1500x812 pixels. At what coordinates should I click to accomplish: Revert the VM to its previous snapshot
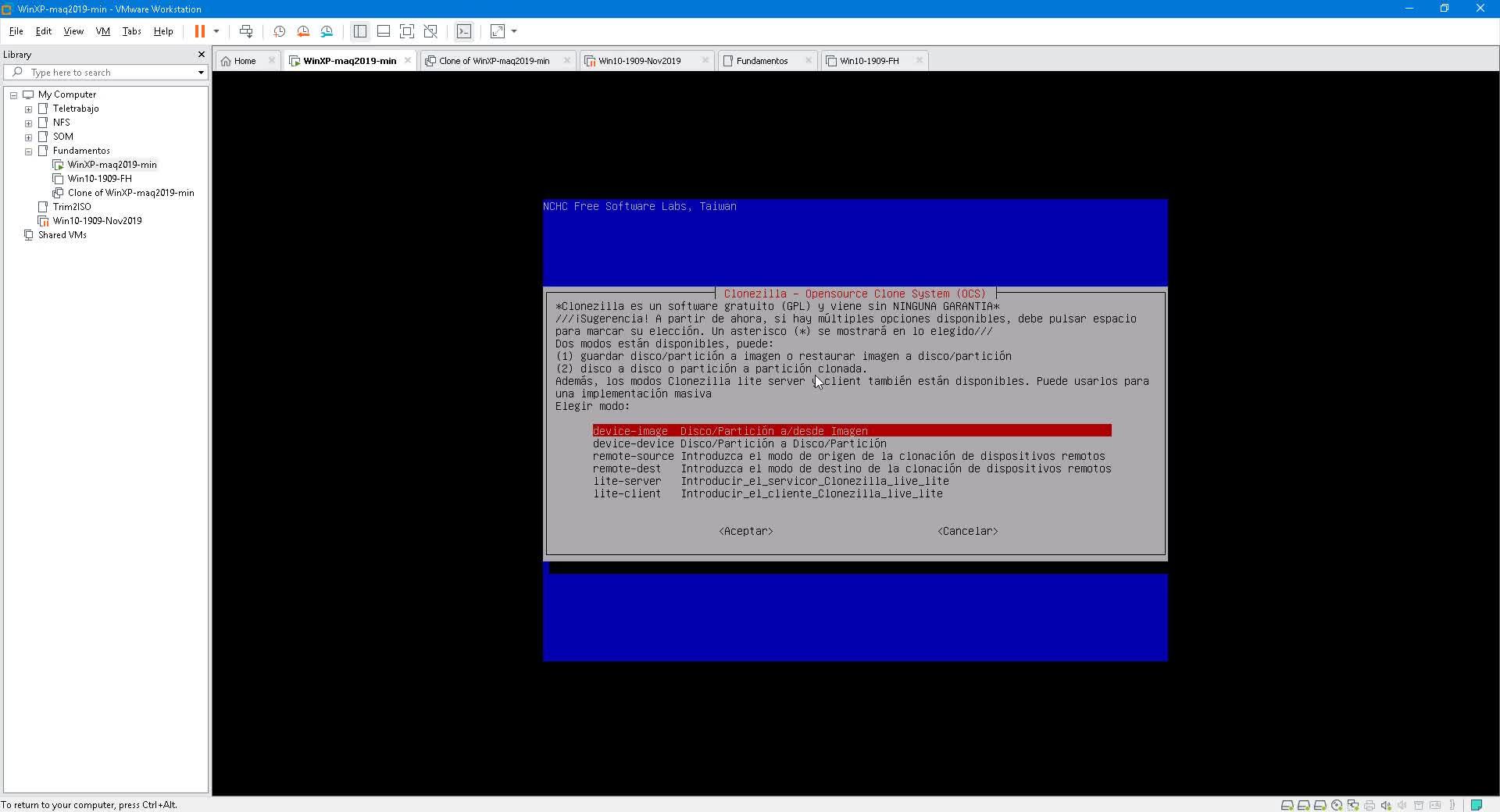point(303,31)
